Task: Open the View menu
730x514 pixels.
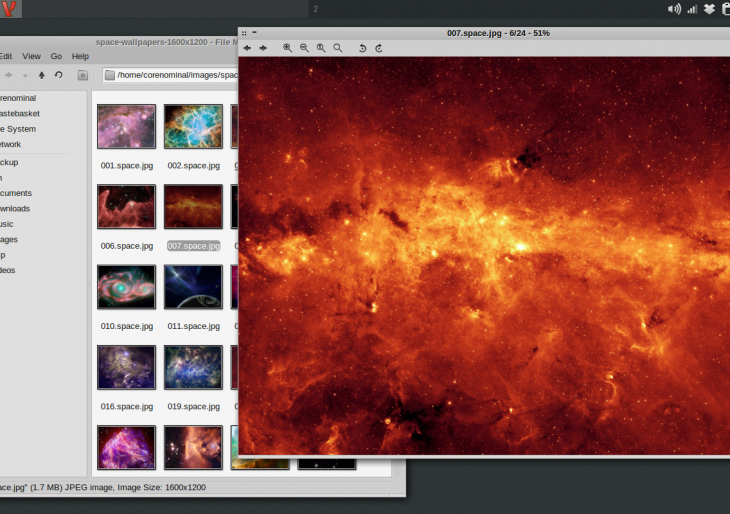Action: click(x=32, y=56)
